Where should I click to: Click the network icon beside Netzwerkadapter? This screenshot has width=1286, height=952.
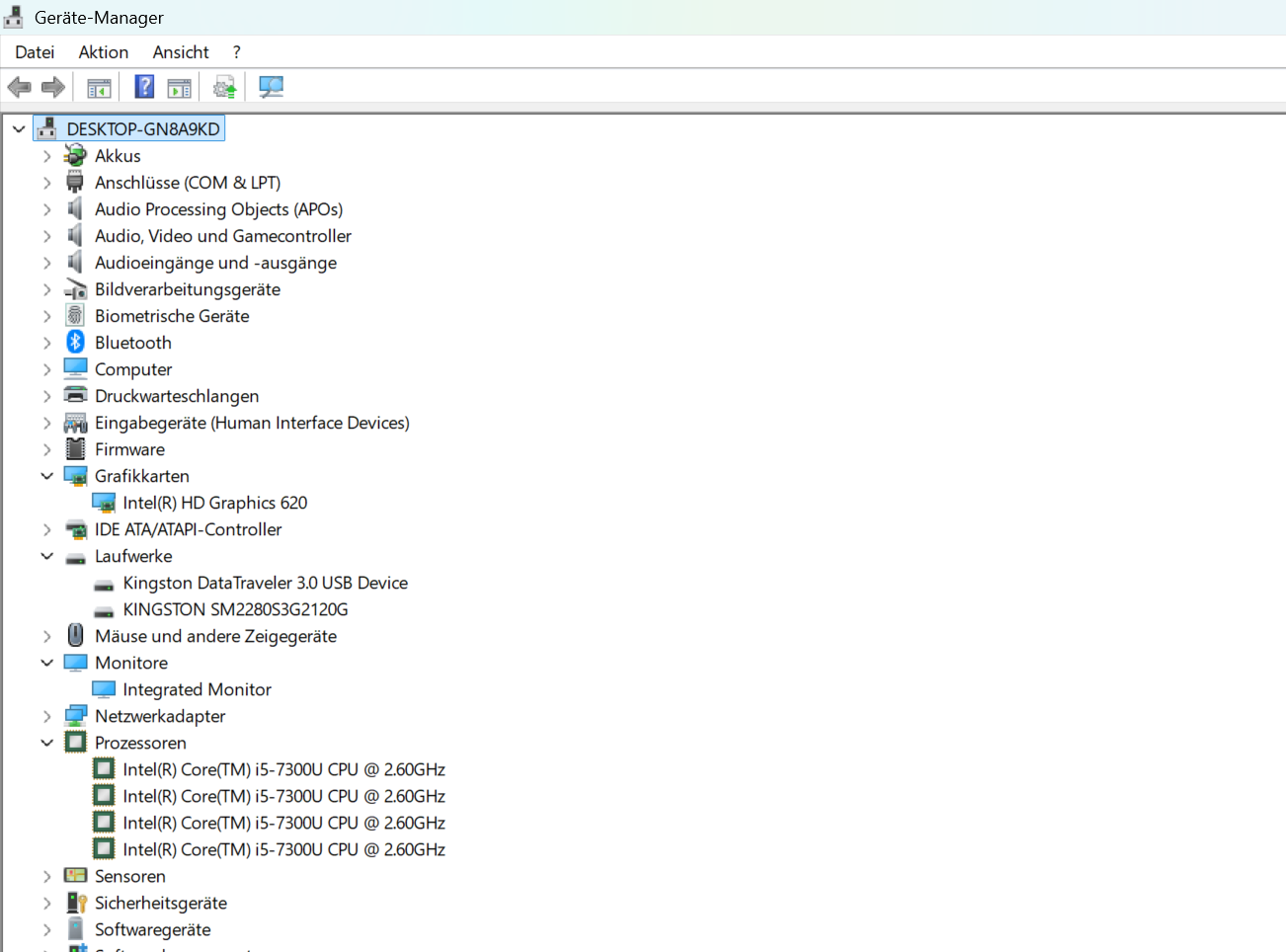[75, 716]
